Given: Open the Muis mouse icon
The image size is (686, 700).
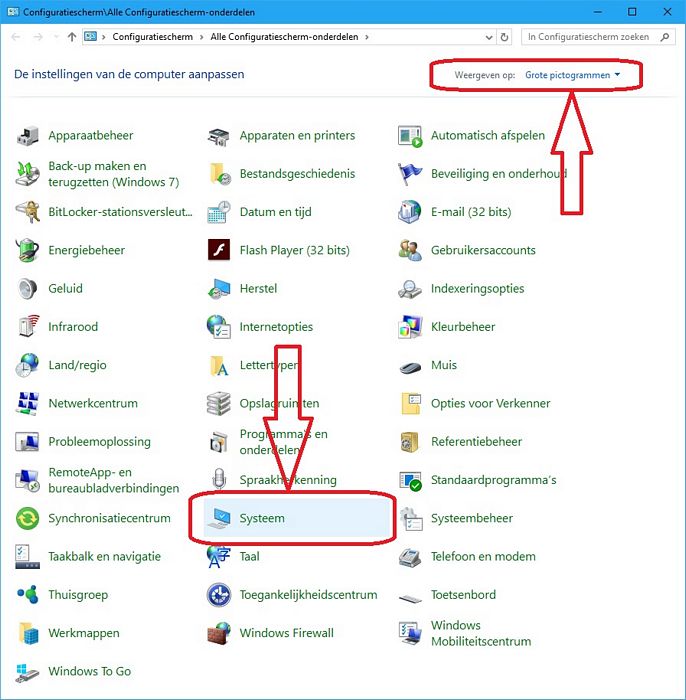Looking at the screenshot, I should 410,367.
